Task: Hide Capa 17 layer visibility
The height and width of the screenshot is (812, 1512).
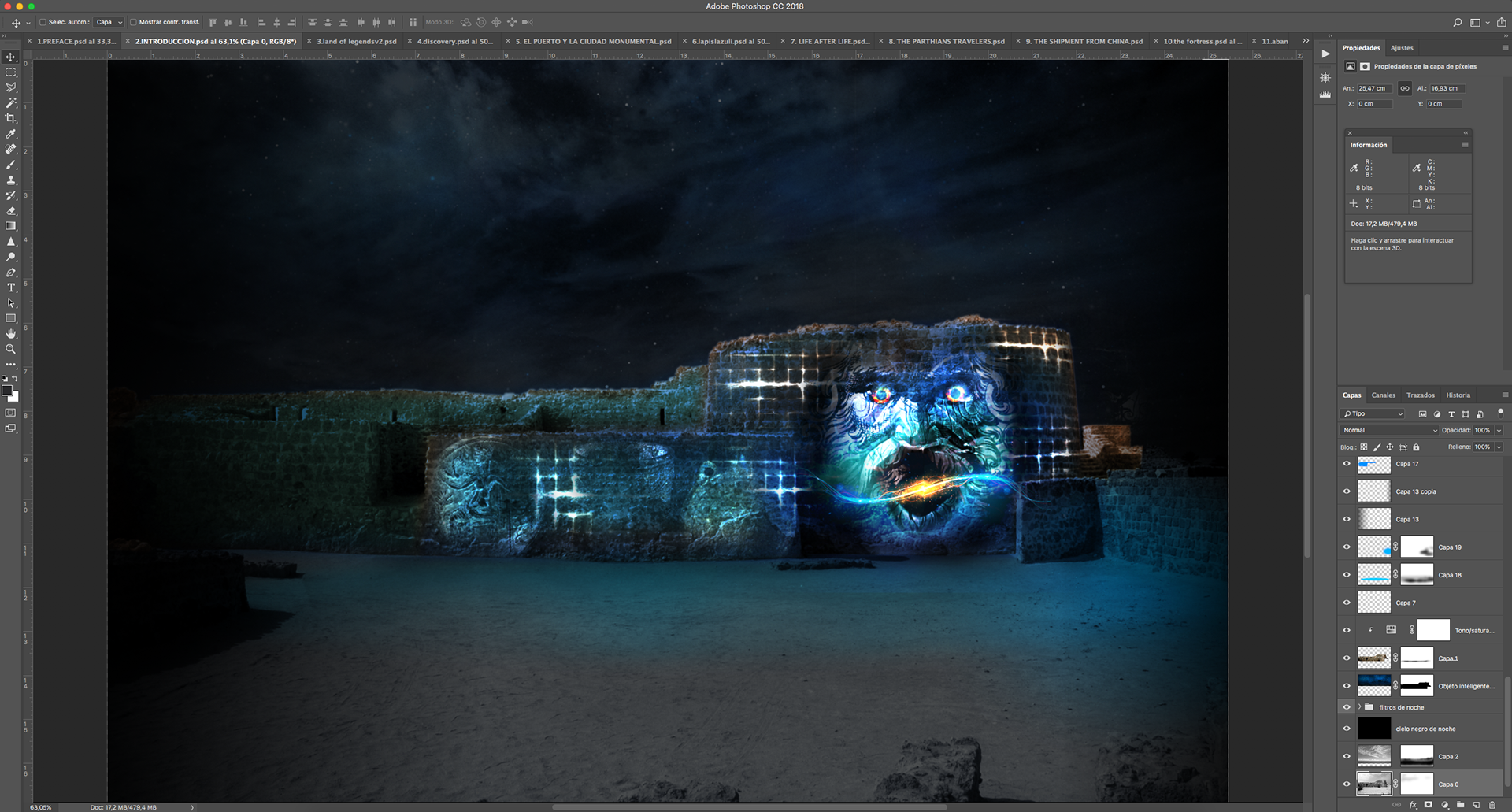Action: (1347, 464)
